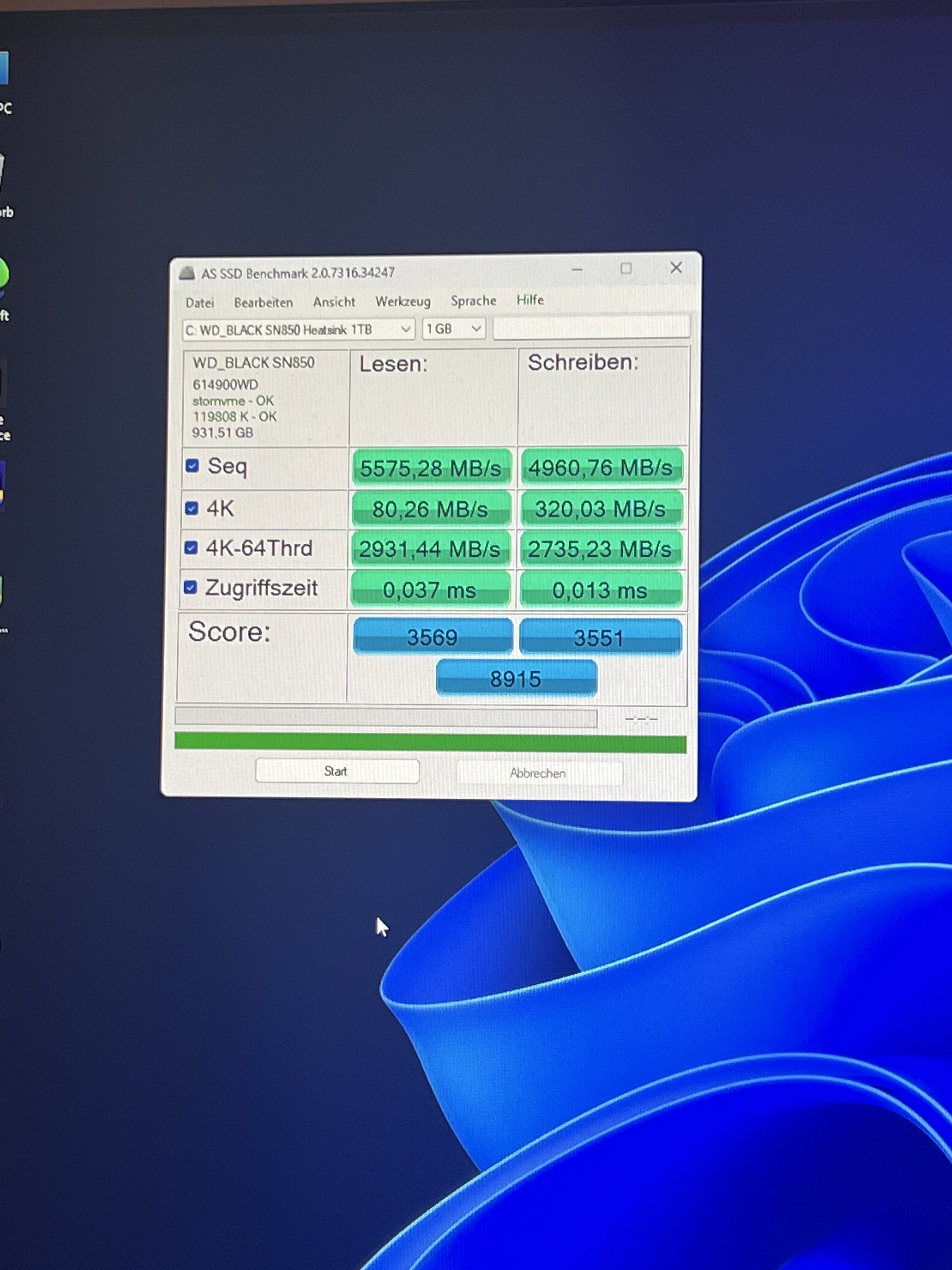Minimize the AS SSD Benchmark window

(577, 269)
